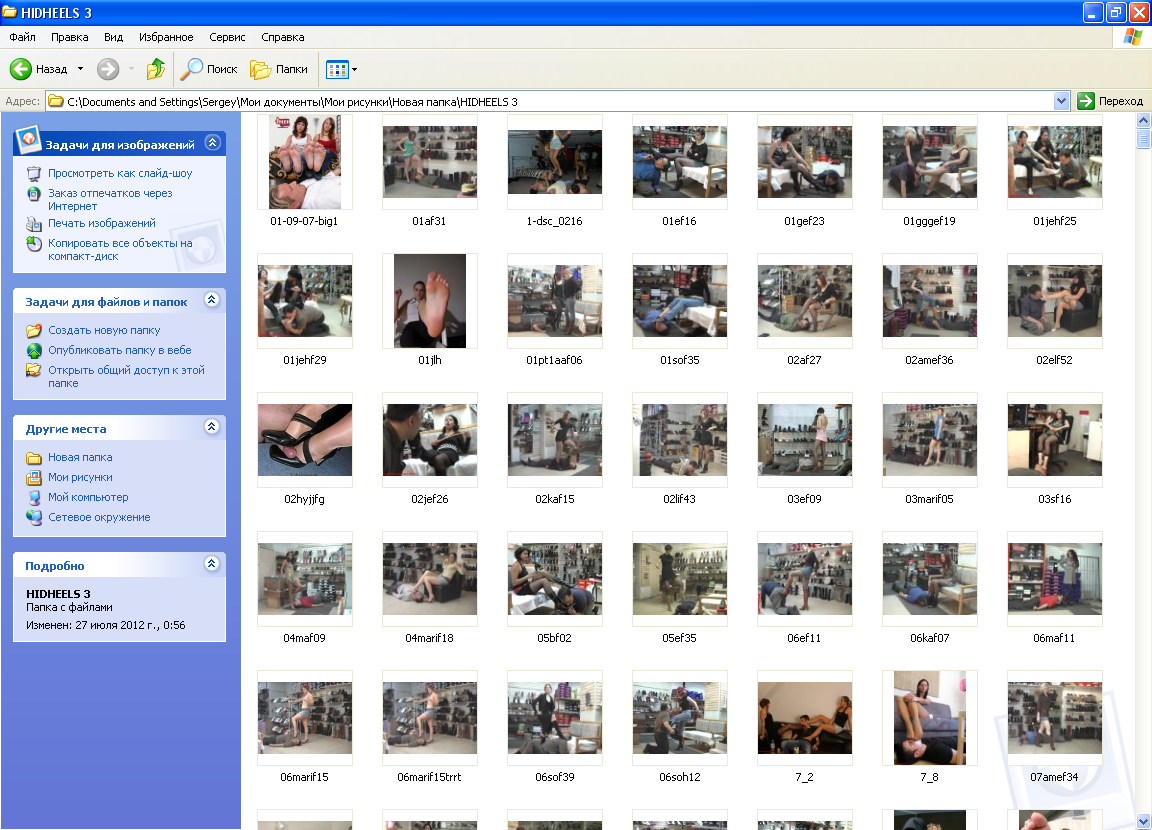Image resolution: width=1152 pixels, height=830 pixels.
Task: Select thumbnail 03sf16
Action: pos(1054,440)
